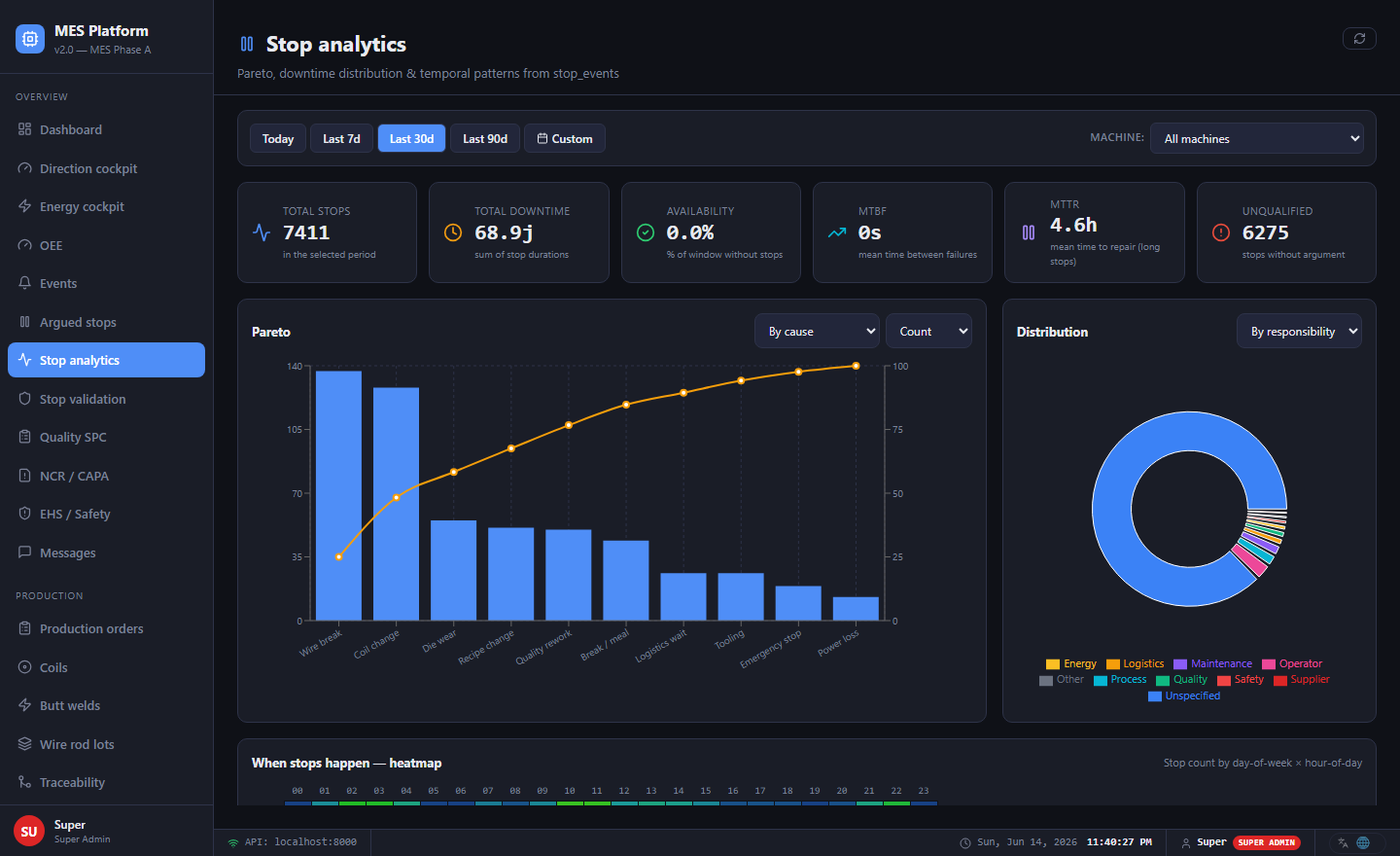Click the Energy cockpit lightning icon
1400x856 pixels.
[x=25, y=206]
